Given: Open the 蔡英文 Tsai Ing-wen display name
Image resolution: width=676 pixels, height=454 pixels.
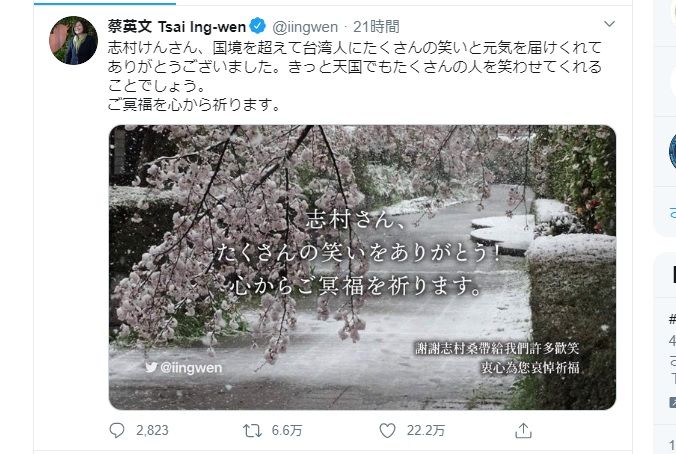Looking at the screenshot, I should click(x=177, y=27).
